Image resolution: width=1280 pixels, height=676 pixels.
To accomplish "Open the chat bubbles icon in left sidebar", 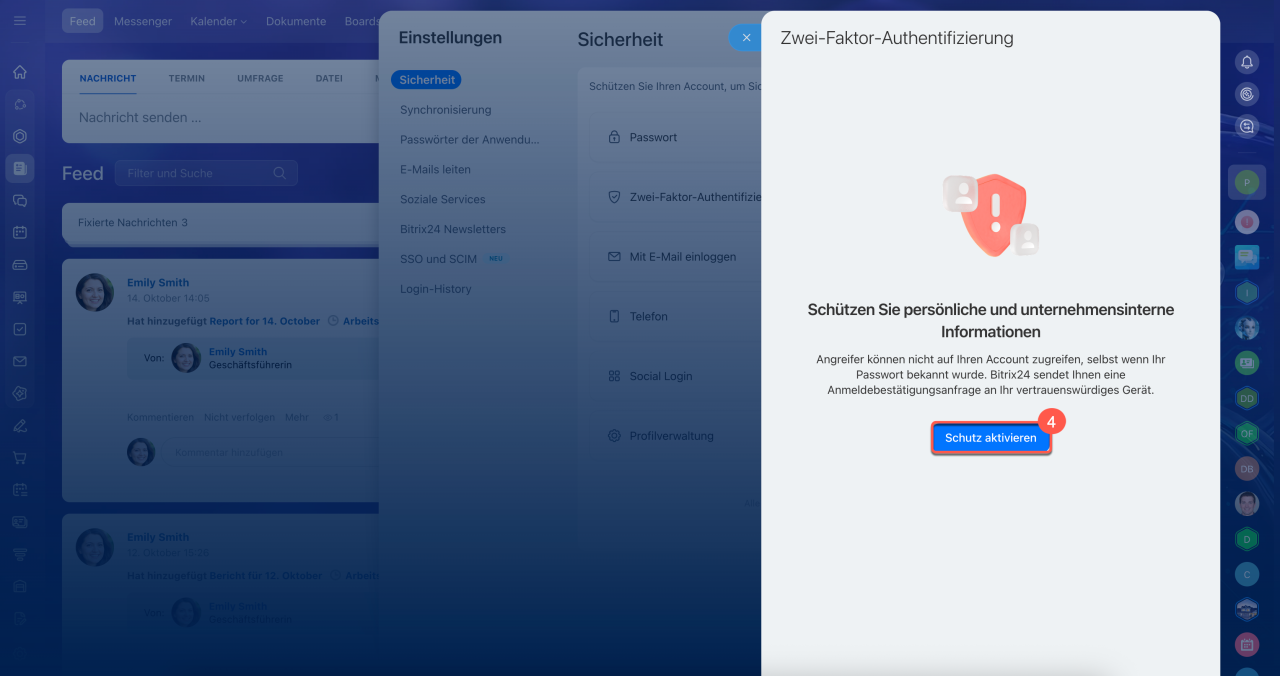I will [20, 200].
